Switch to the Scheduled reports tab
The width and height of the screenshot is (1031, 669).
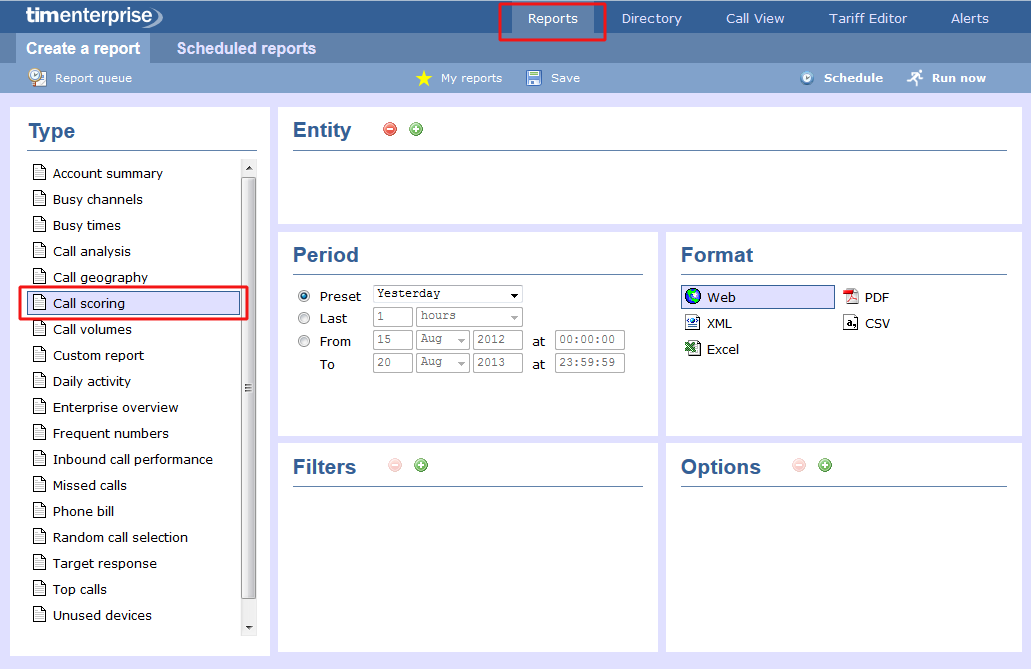(246, 48)
